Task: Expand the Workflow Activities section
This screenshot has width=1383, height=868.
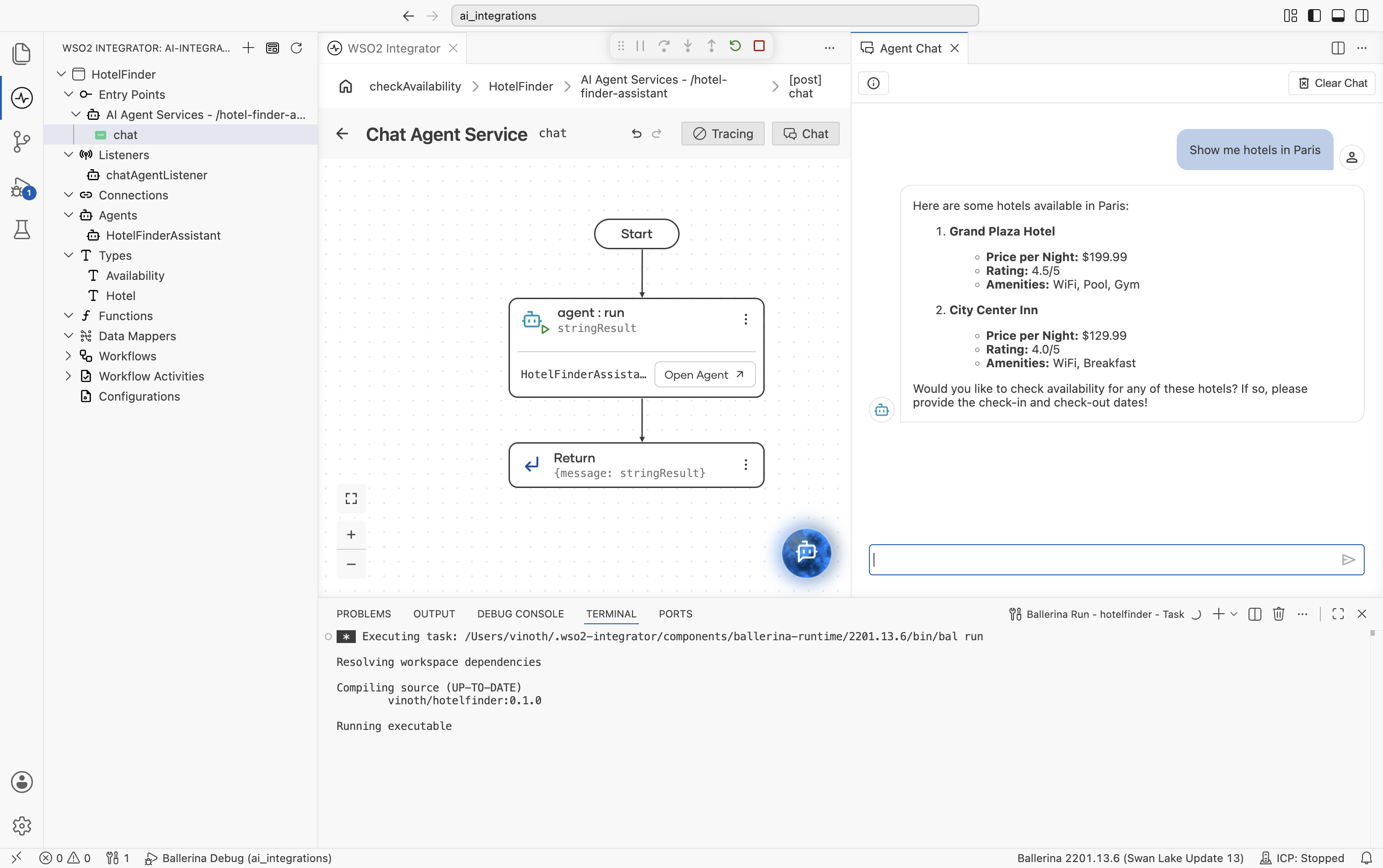Action: tap(68, 376)
